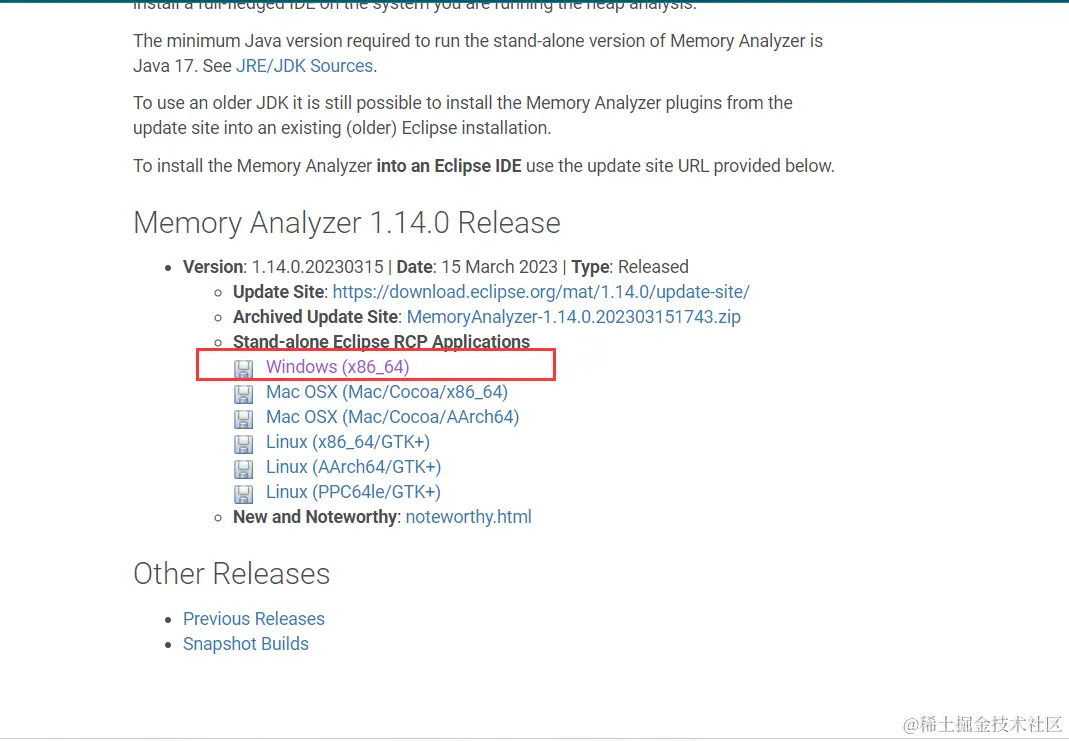Click the Other Releases heading
Screen dimensions: 1069x741
[232, 574]
